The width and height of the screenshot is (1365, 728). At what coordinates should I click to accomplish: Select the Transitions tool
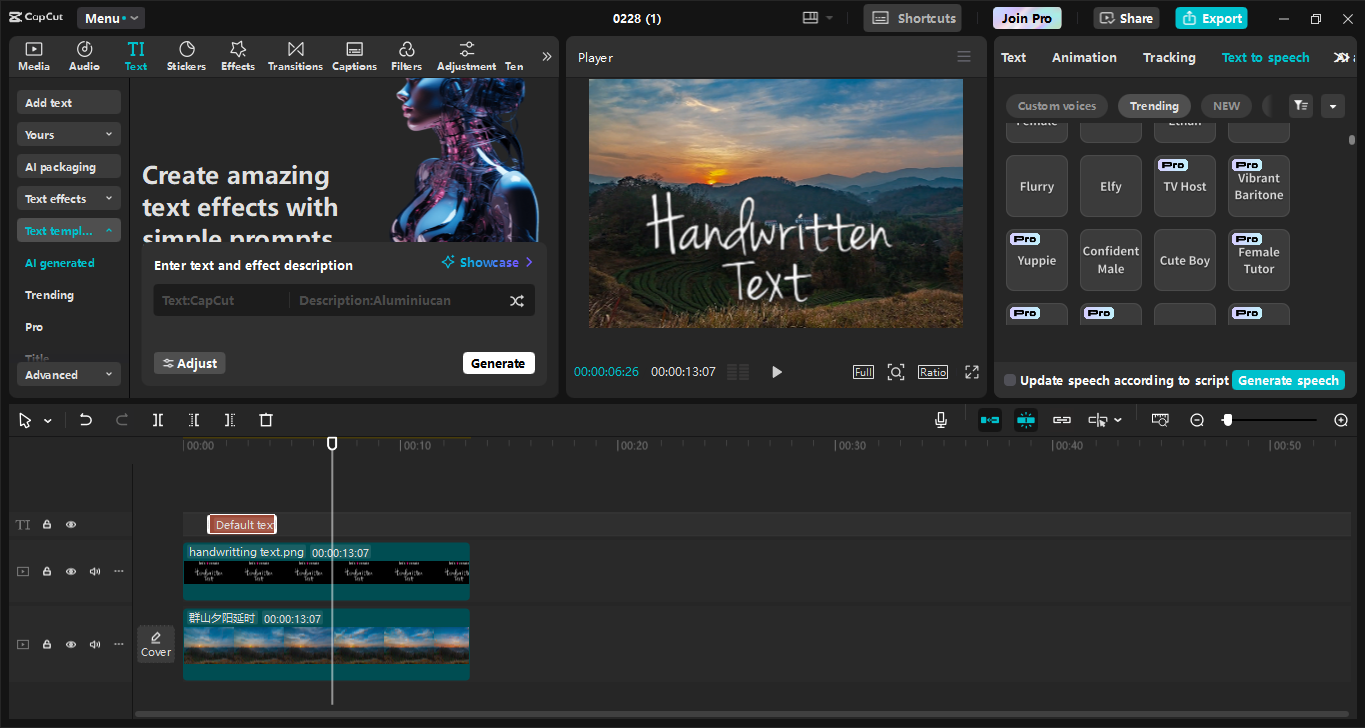coord(294,55)
